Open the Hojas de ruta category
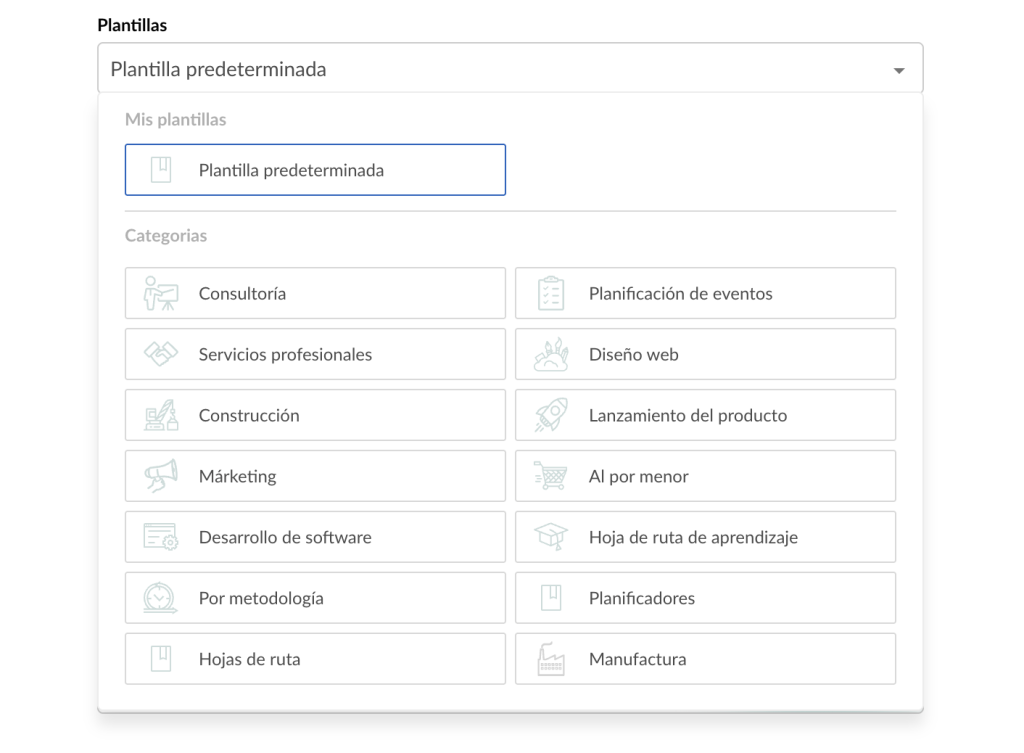 tap(315, 658)
